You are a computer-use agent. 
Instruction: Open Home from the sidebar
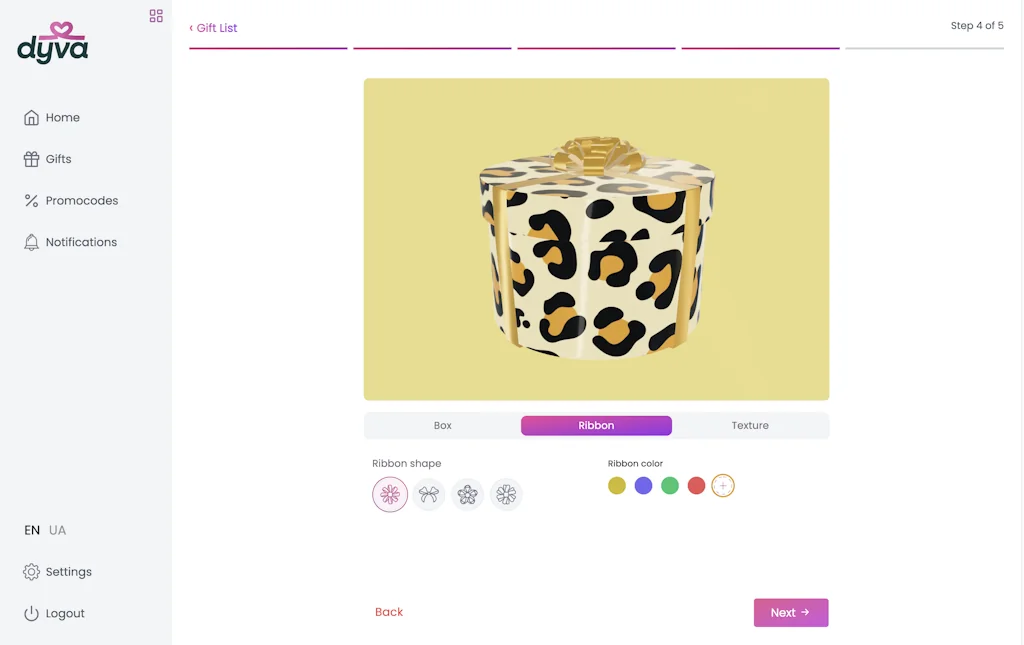tap(52, 118)
